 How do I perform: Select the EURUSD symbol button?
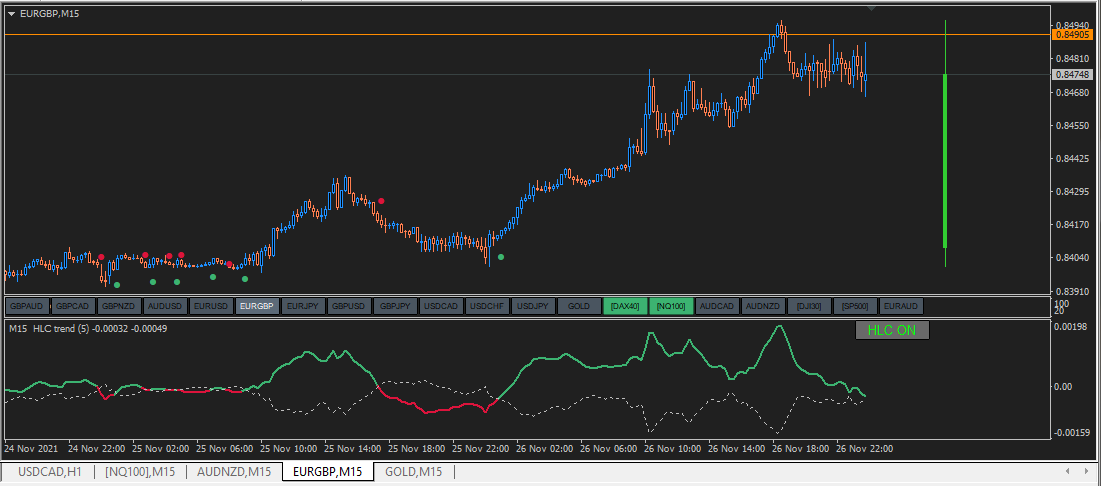211,306
